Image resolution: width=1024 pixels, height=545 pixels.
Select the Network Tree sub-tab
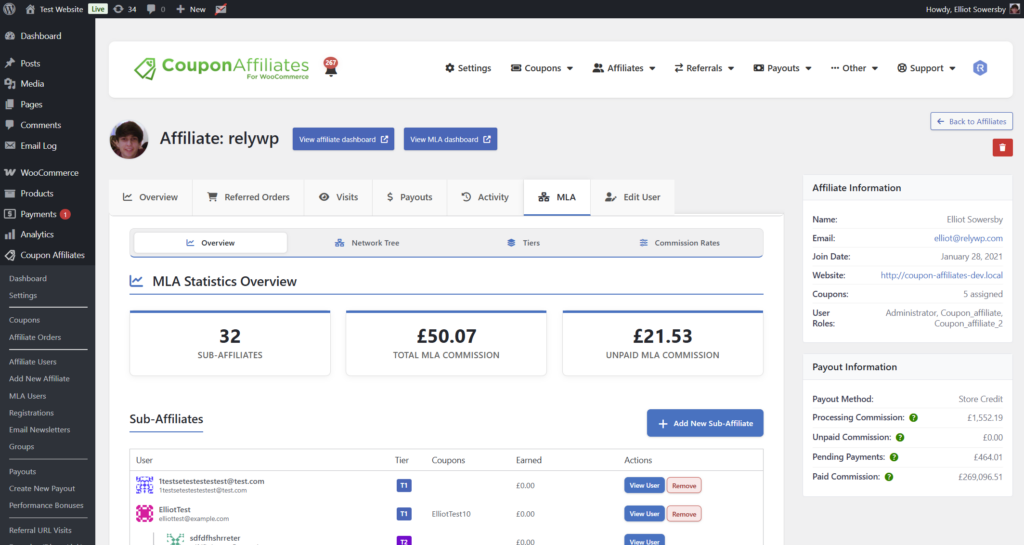pos(367,243)
